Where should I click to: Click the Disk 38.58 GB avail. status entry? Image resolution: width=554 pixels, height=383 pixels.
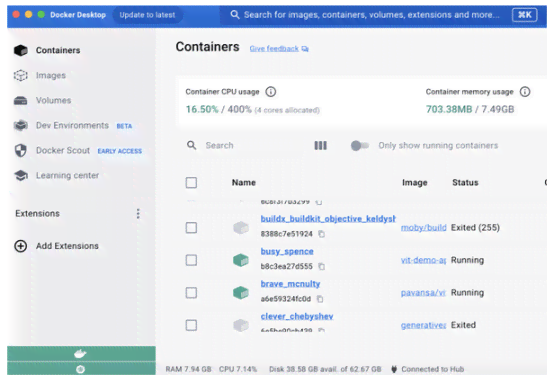point(325,369)
